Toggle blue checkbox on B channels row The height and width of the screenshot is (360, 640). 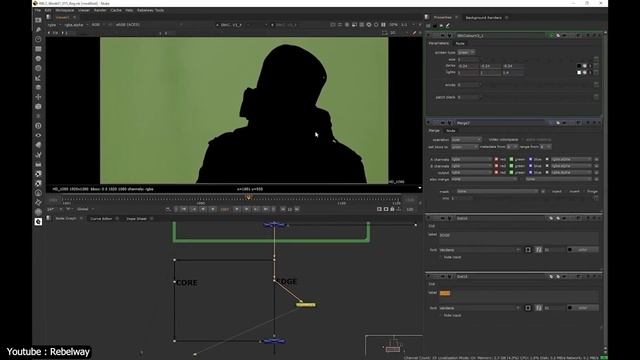(x=530, y=166)
